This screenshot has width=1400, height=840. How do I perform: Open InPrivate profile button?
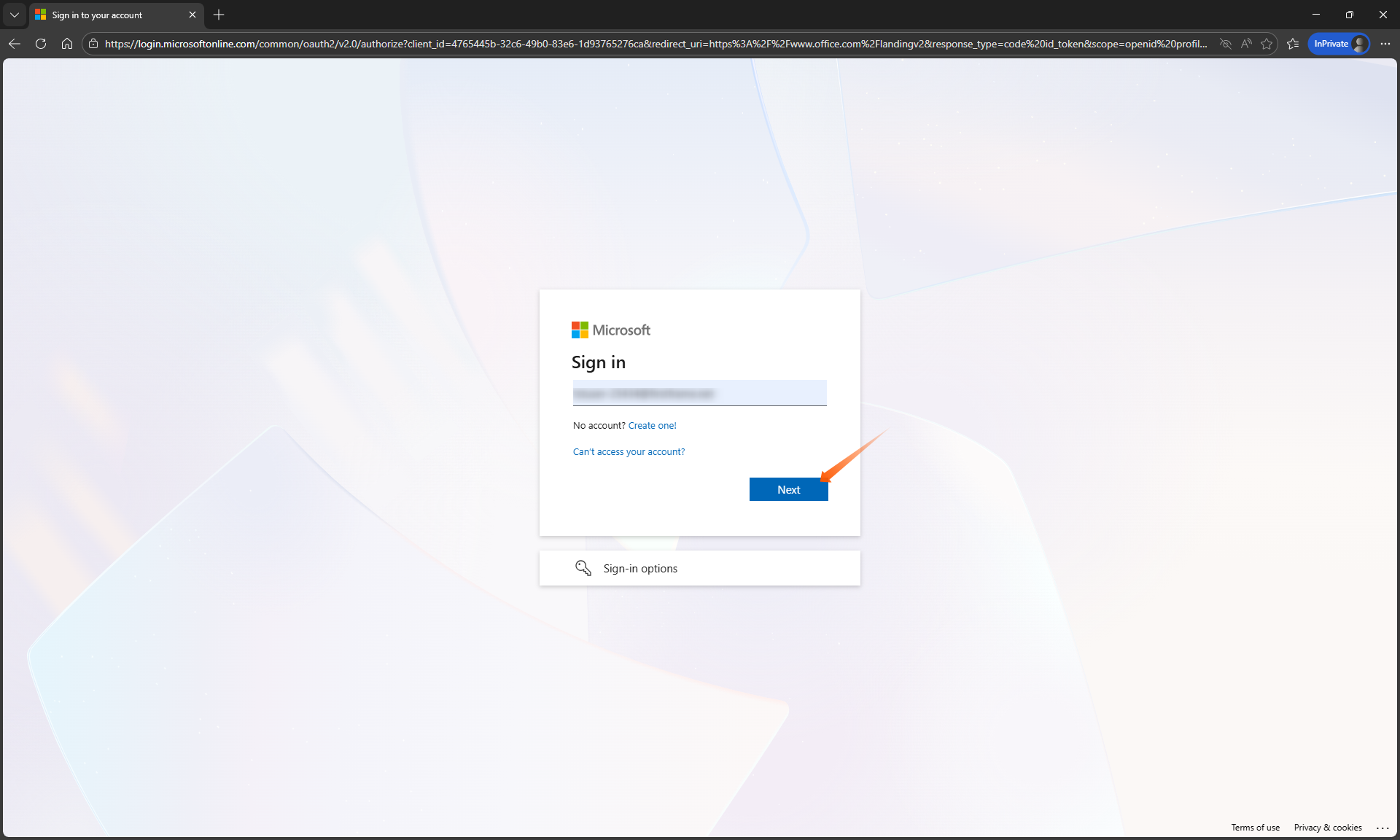coord(1339,44)
